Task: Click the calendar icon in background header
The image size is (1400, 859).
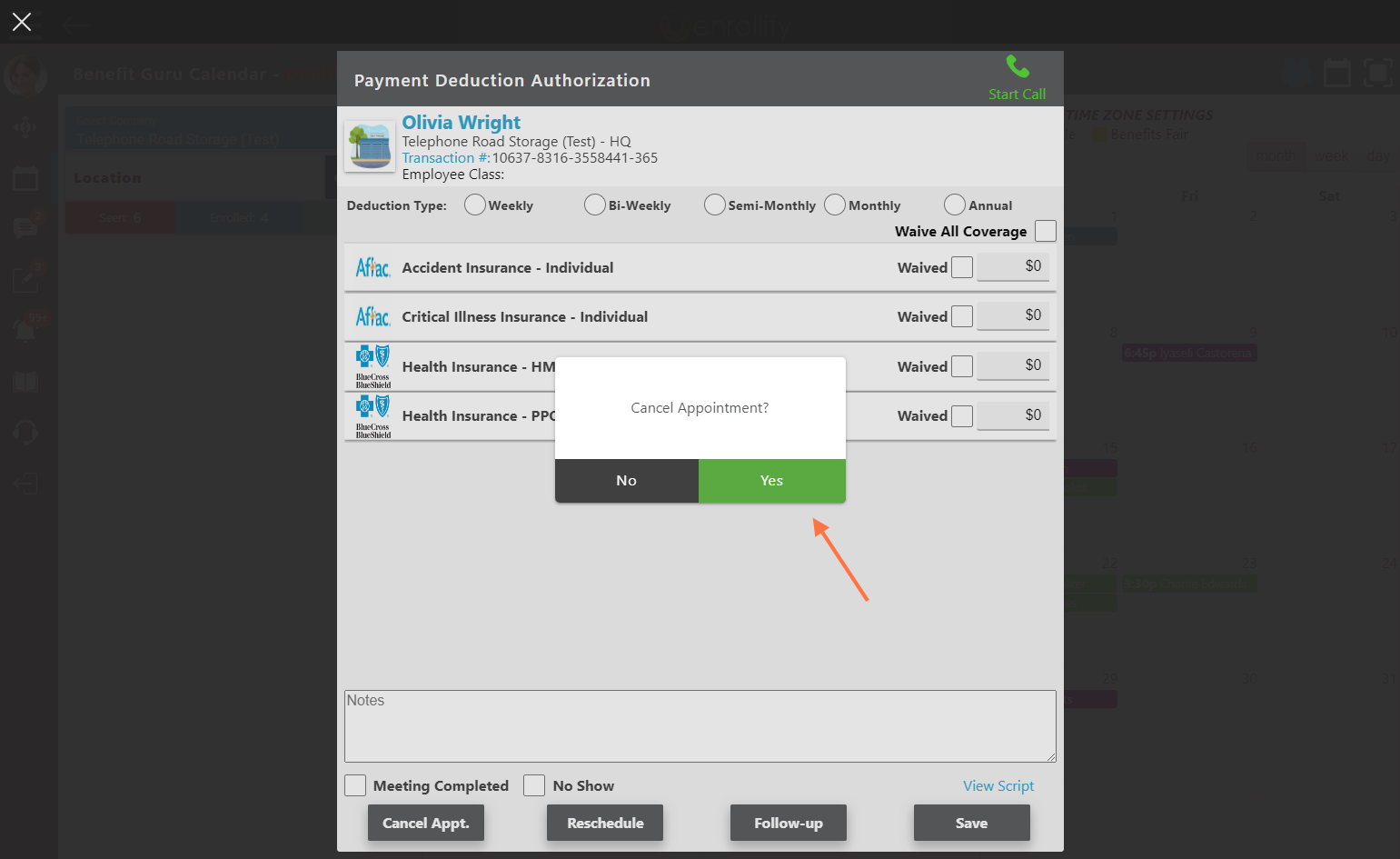Action: click(x=1336, y=73)
